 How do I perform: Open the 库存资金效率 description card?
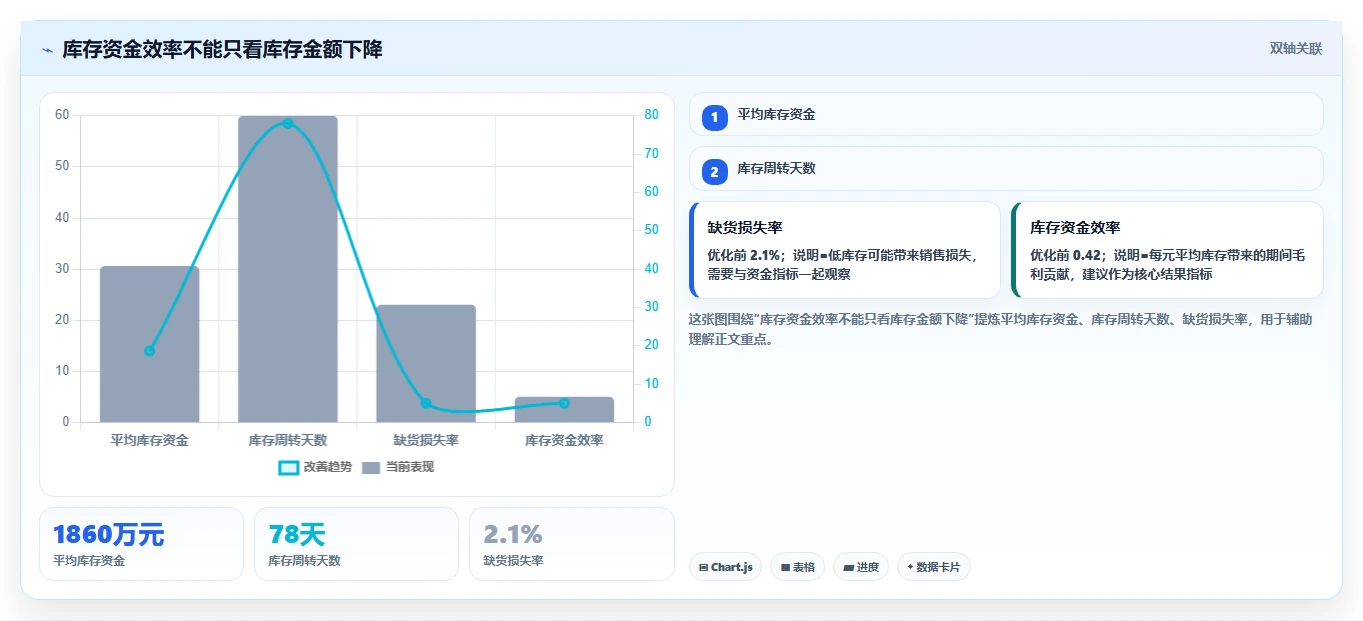click(1167, 250)
